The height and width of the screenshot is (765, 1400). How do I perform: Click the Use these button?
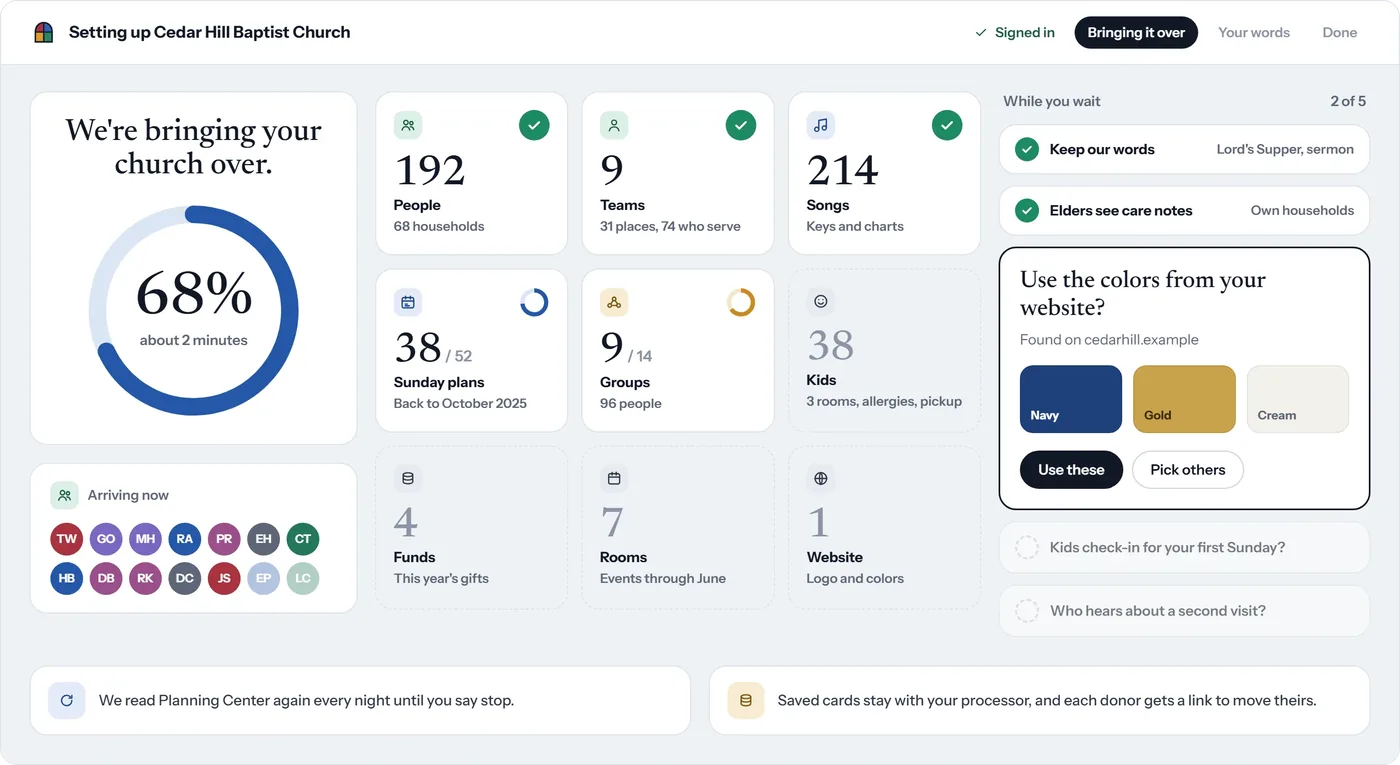click(x=1071, y=470)
